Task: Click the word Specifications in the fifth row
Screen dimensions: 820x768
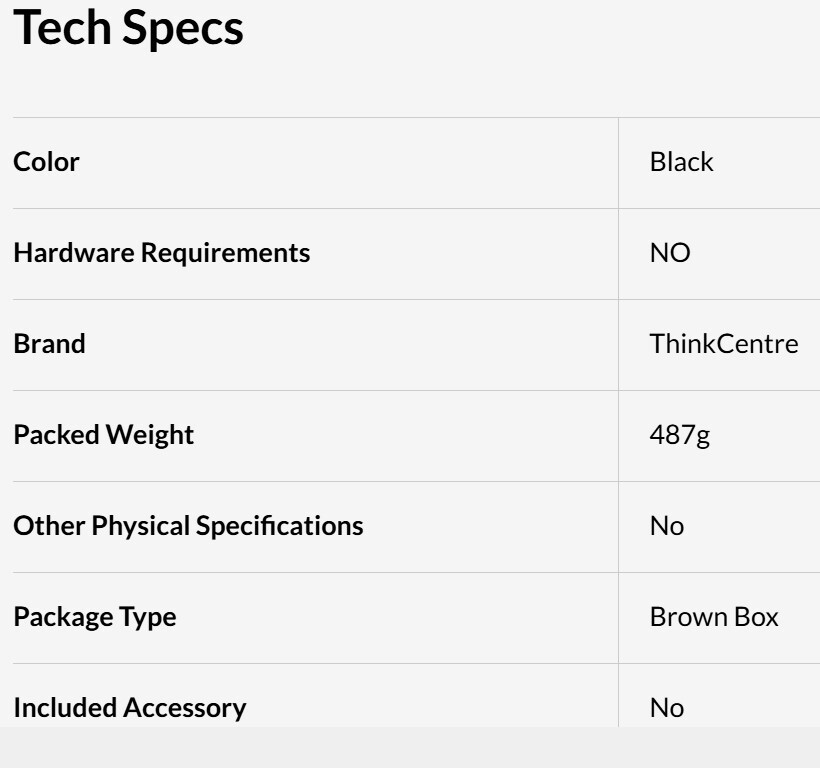Action: click(x=279, y=526)
